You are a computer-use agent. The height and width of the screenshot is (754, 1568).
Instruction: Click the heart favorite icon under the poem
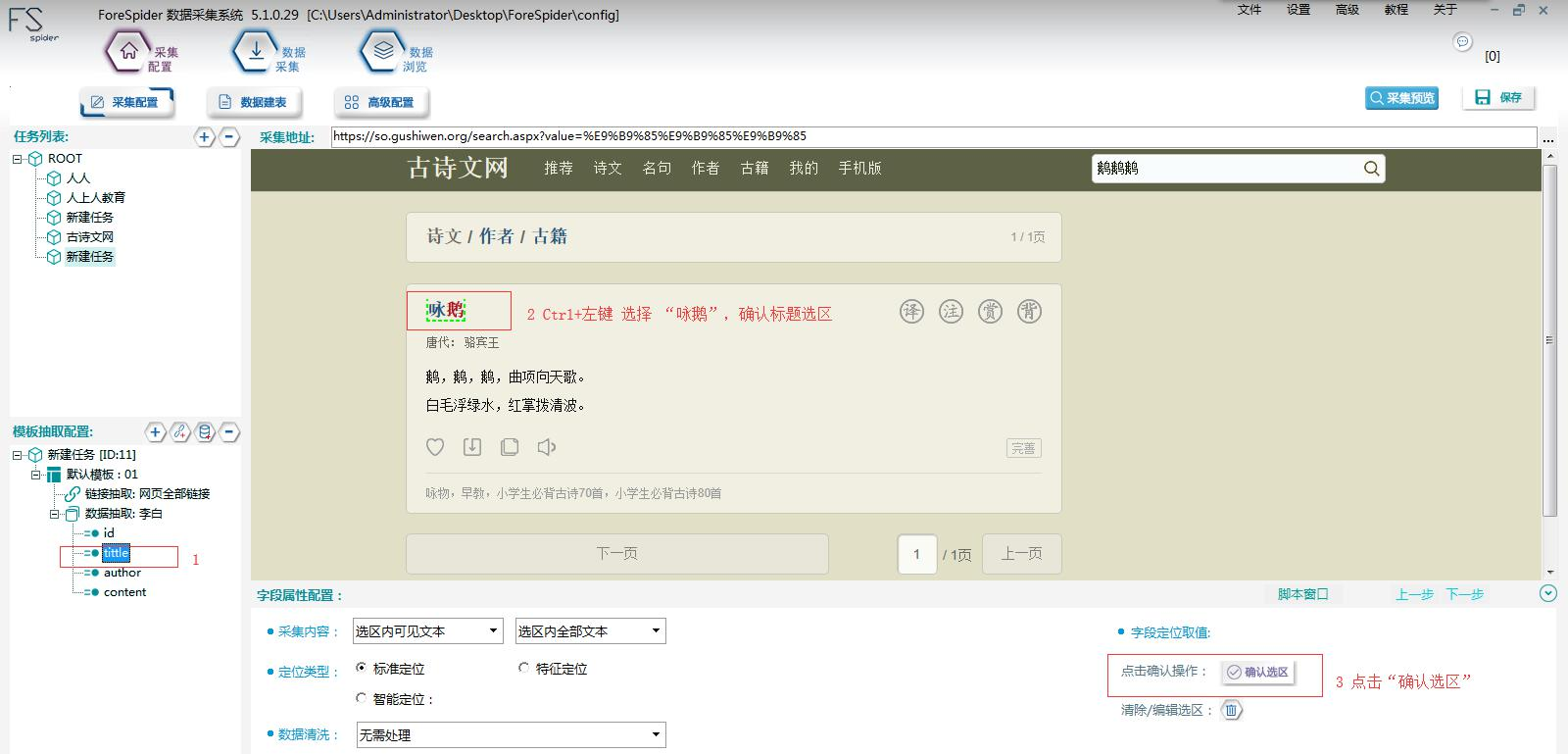435,447
